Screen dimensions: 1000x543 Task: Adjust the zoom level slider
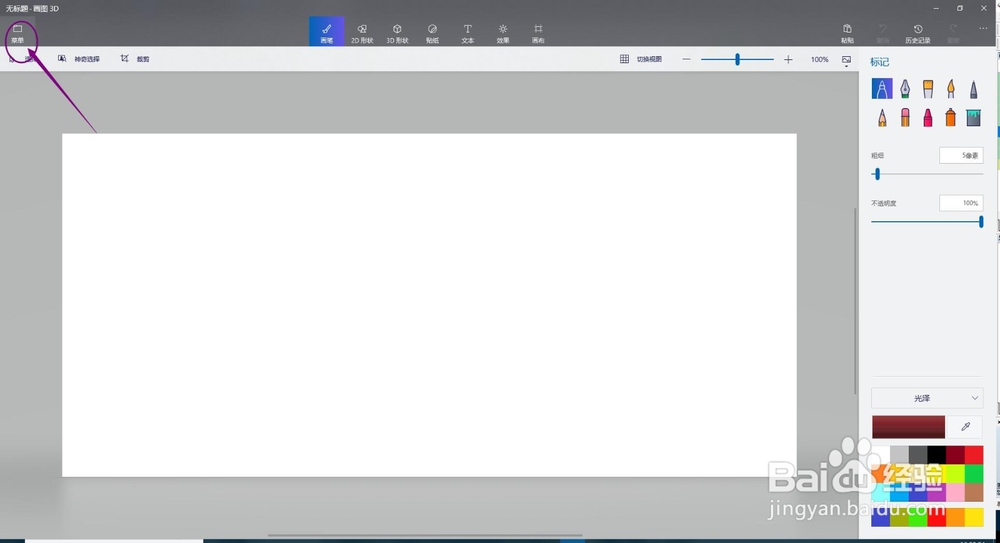(737, 59)
